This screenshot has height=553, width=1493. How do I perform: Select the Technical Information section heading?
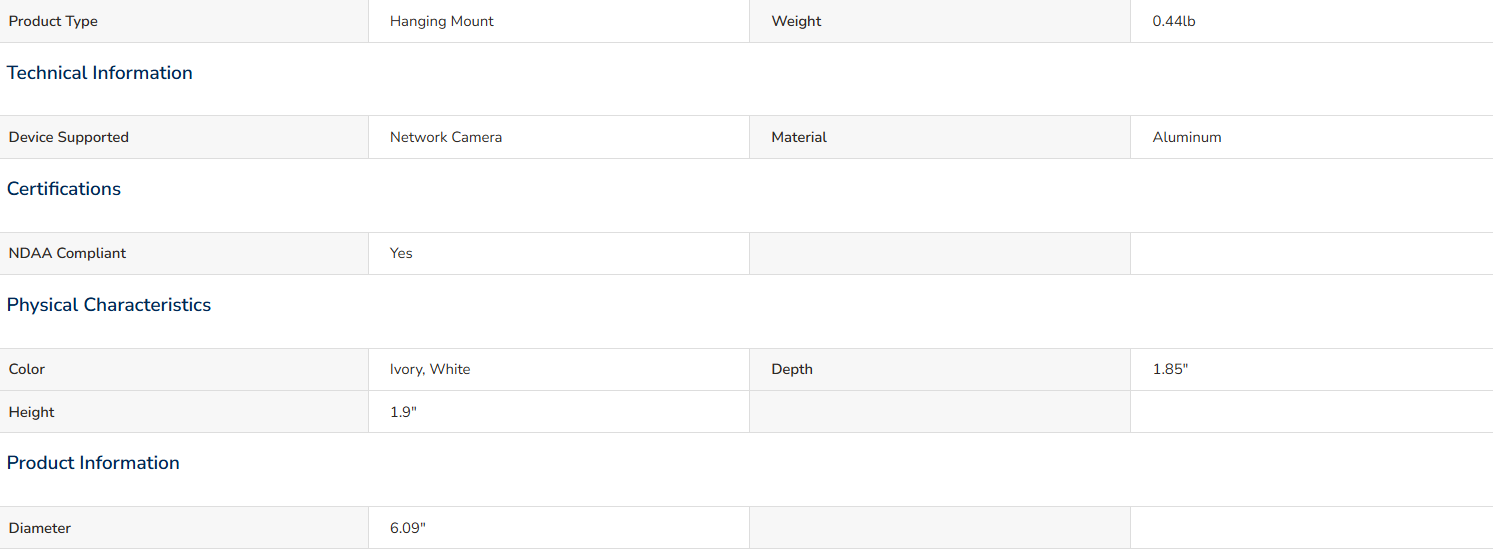100,73
